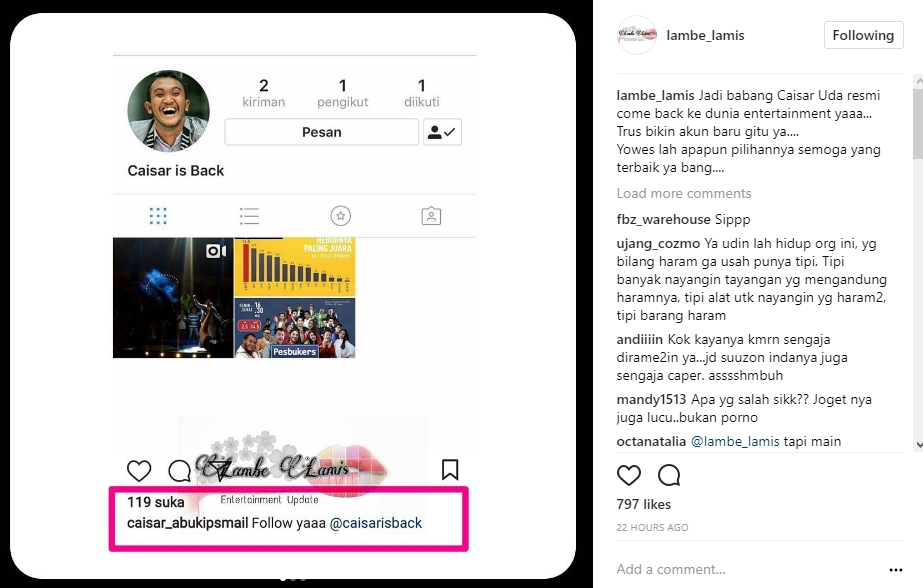Image resolution: width=923 pixels, height=588 pixels.
Task: Select the grid view icon in the profile
Action: pos(158,216)
